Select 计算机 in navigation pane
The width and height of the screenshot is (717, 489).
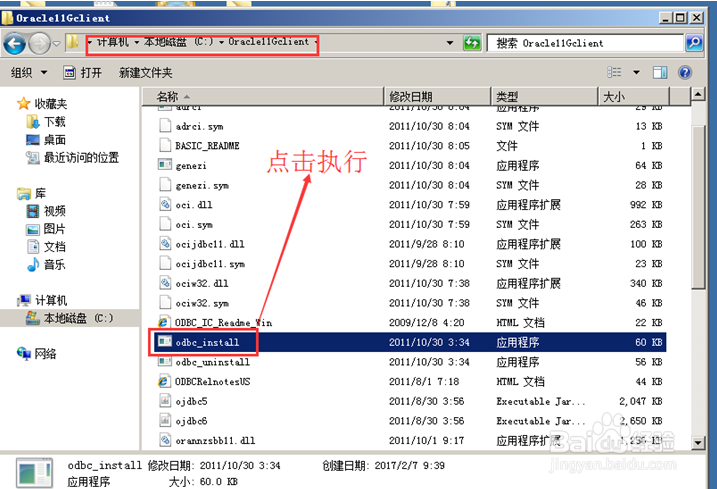point(42,301)
